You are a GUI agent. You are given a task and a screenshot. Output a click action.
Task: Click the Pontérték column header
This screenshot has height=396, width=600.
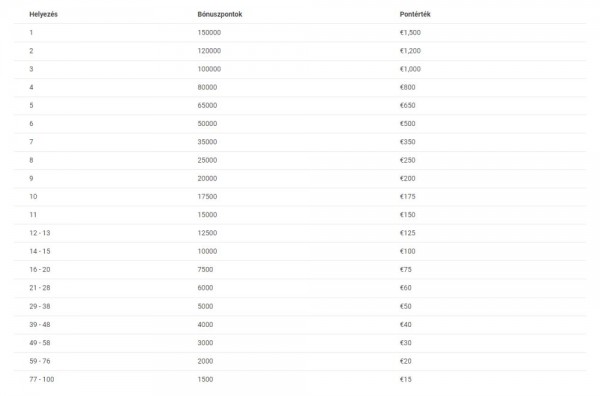pyautogui.click(x=415, y=14)
